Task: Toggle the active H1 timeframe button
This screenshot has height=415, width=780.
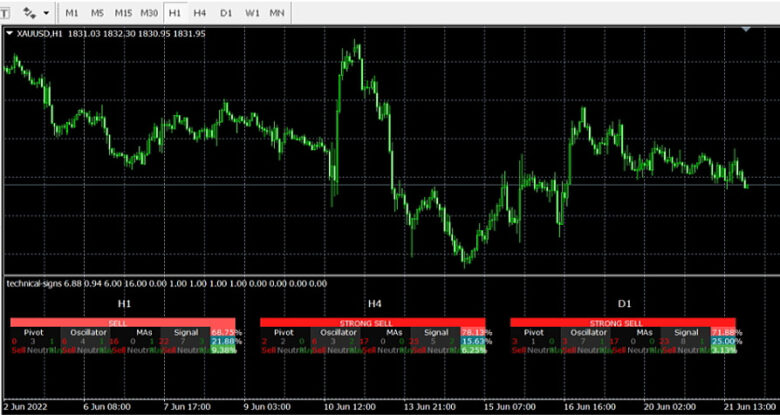Action: pos(175,13)
